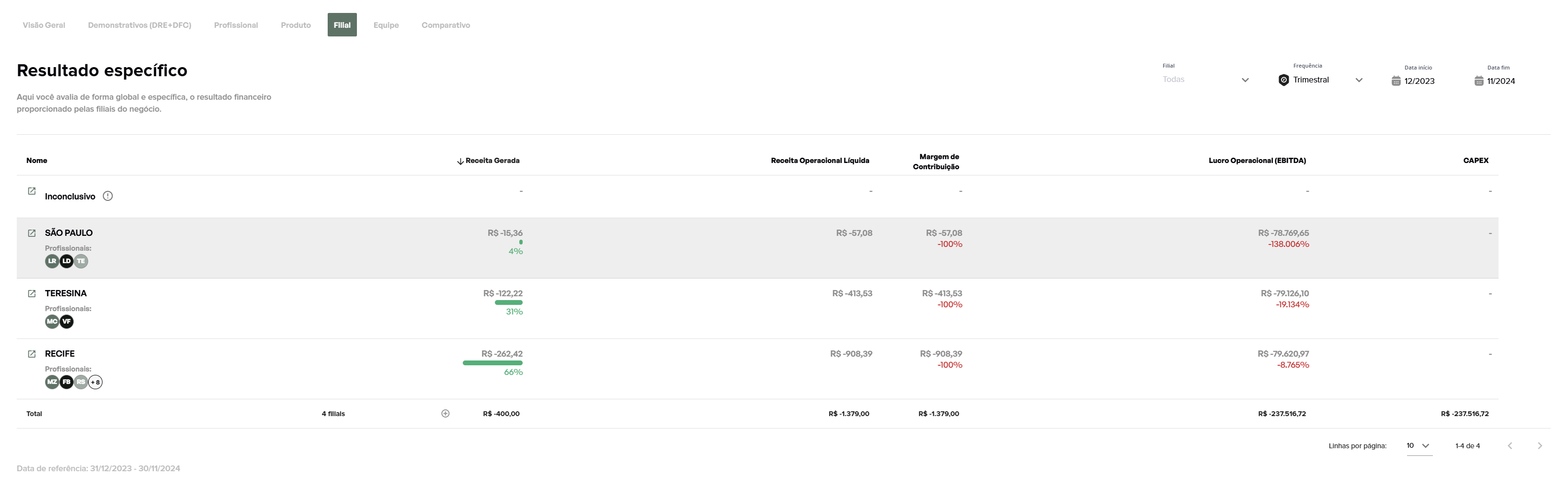Open TERESINA branch details icon

(x=32, y=294)
